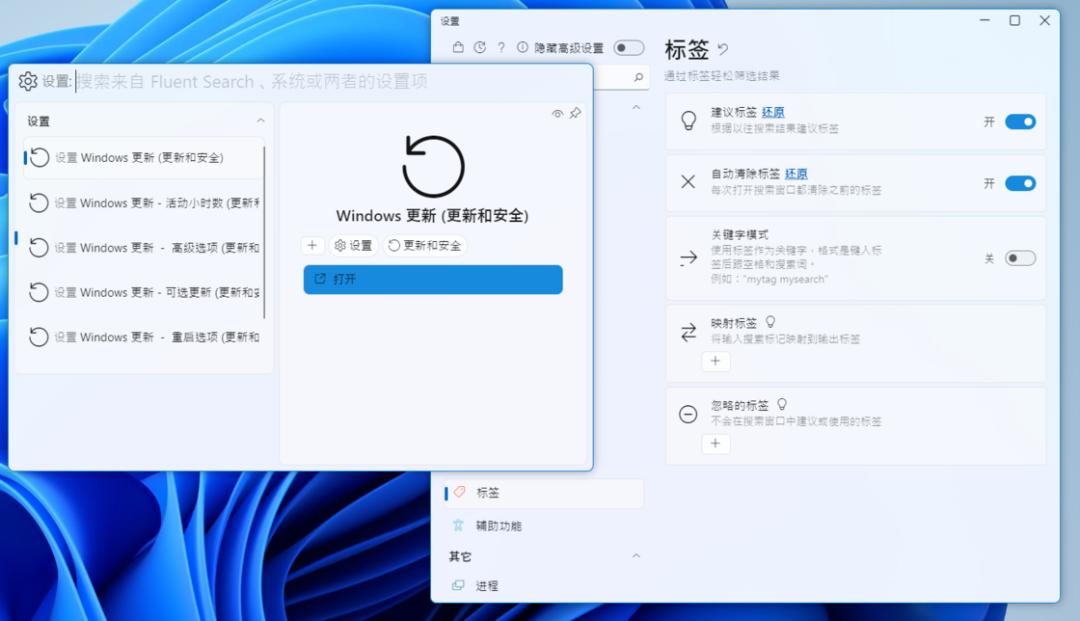Click the lightbulb hint beside 忽略的标签
The height and width of the screenshot is (621, 1080).
click(x=782, y=405)
